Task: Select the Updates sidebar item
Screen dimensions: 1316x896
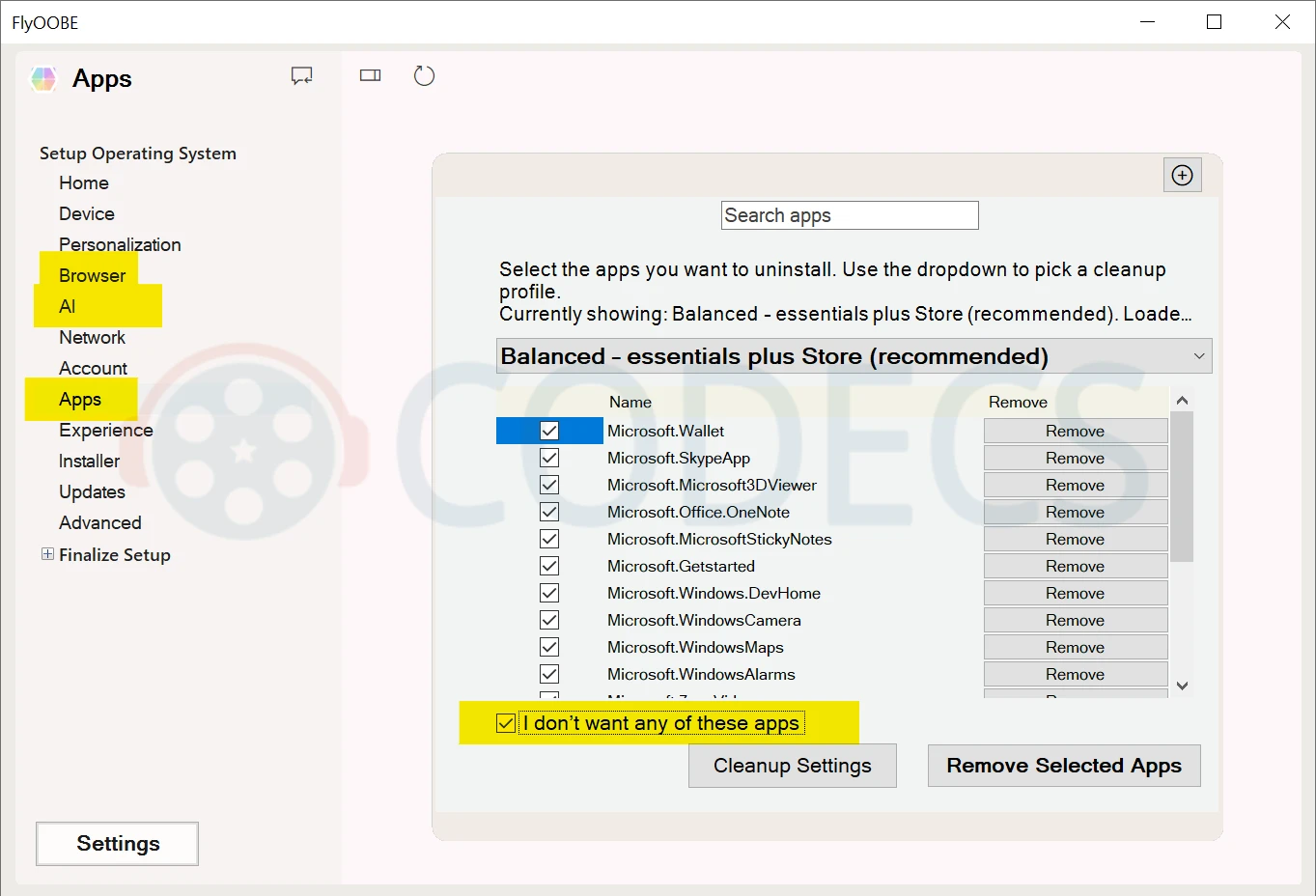Action: pos(92,491)
